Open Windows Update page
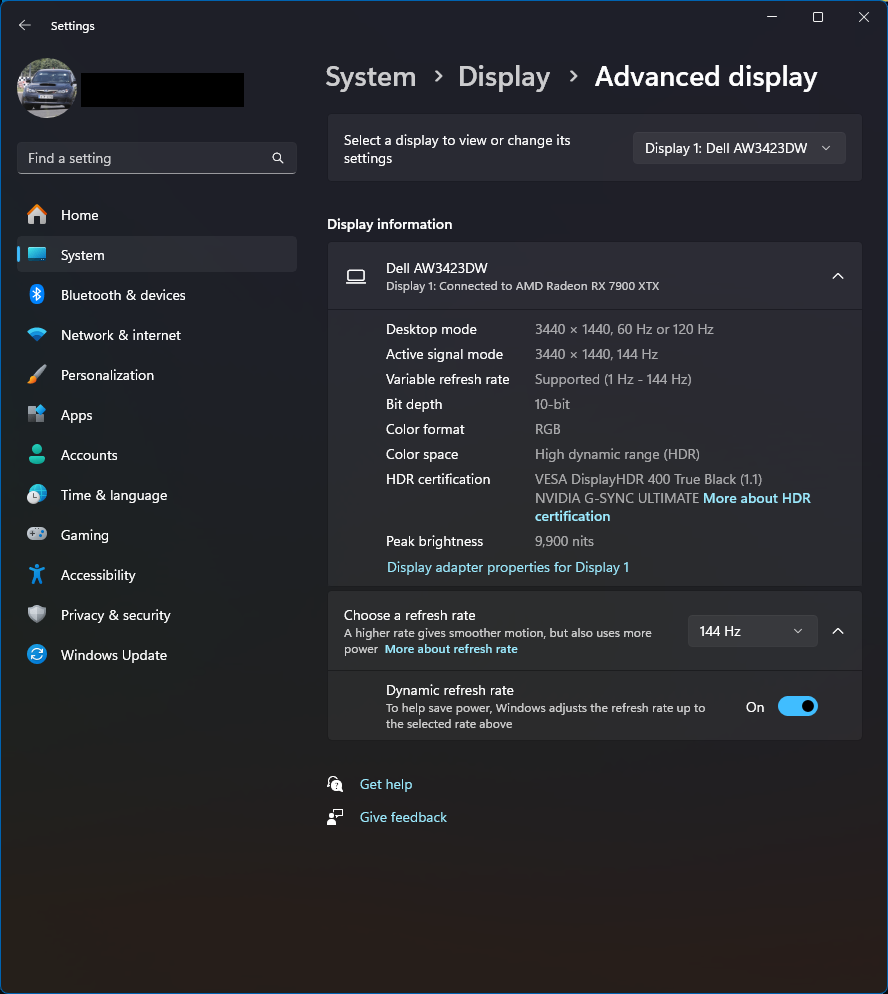Image resolution: width=888 pixels, height=994 pixels. coord(157,654)
